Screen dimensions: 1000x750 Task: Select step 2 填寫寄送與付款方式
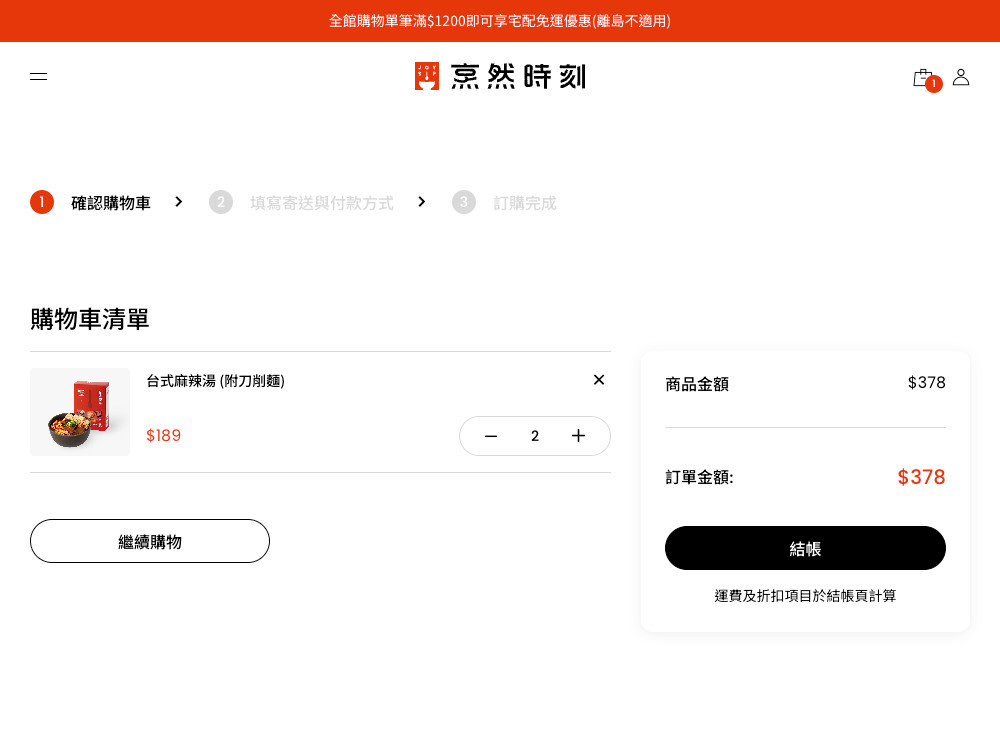(x=301, y=202)
